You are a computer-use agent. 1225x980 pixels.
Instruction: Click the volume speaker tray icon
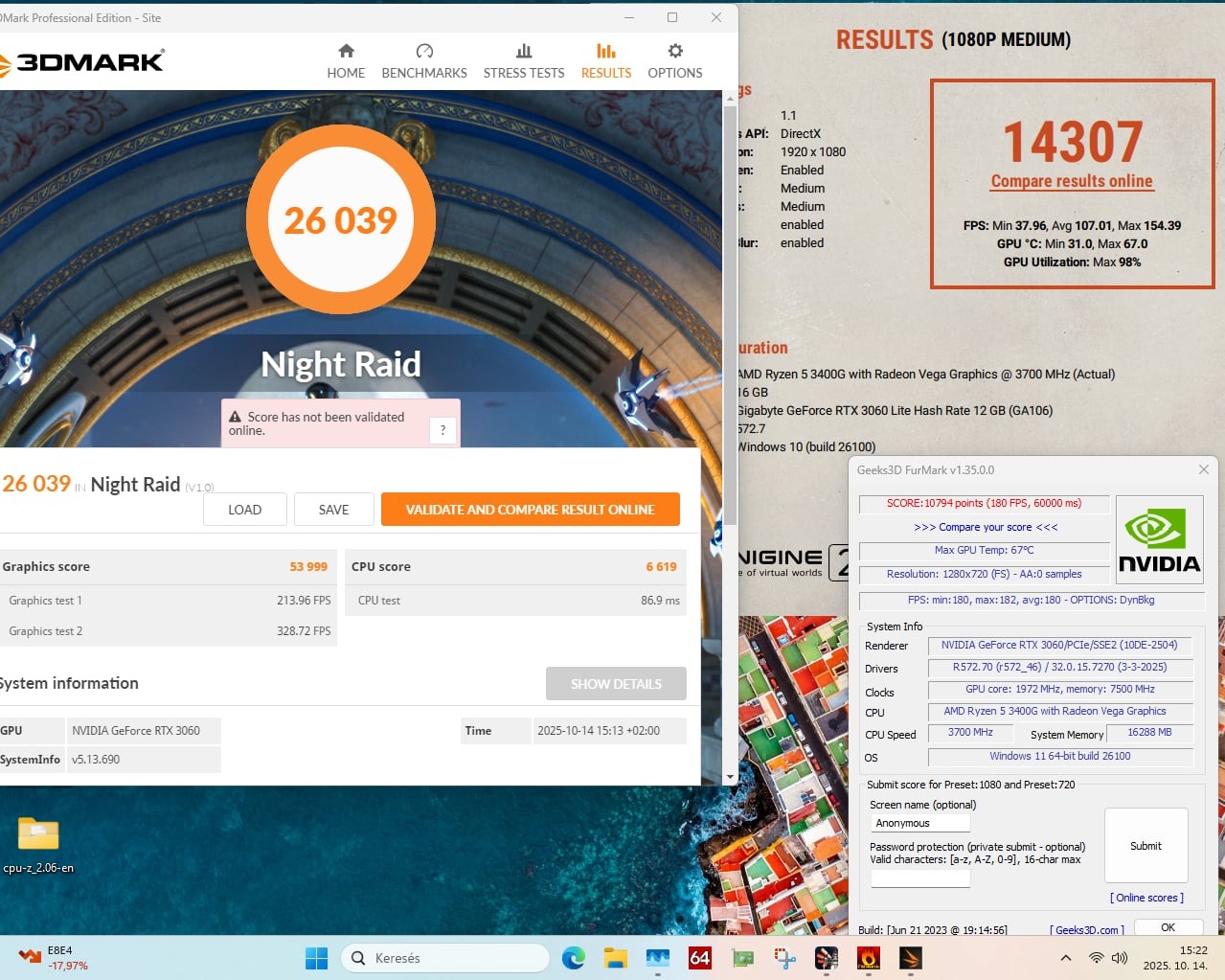pos(1119,958)
